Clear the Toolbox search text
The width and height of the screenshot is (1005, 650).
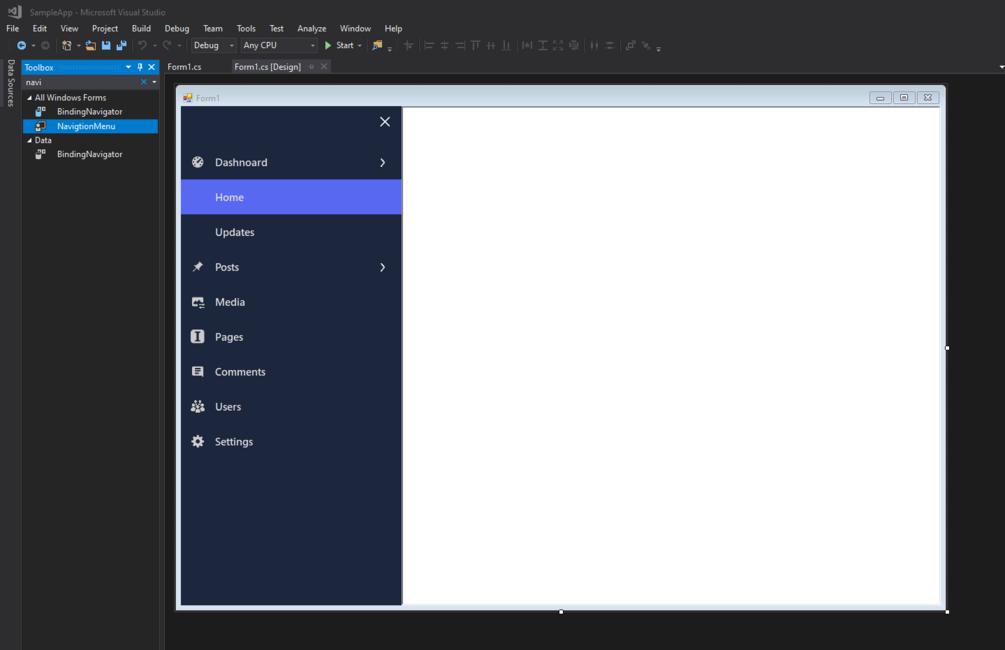[144, 82]
